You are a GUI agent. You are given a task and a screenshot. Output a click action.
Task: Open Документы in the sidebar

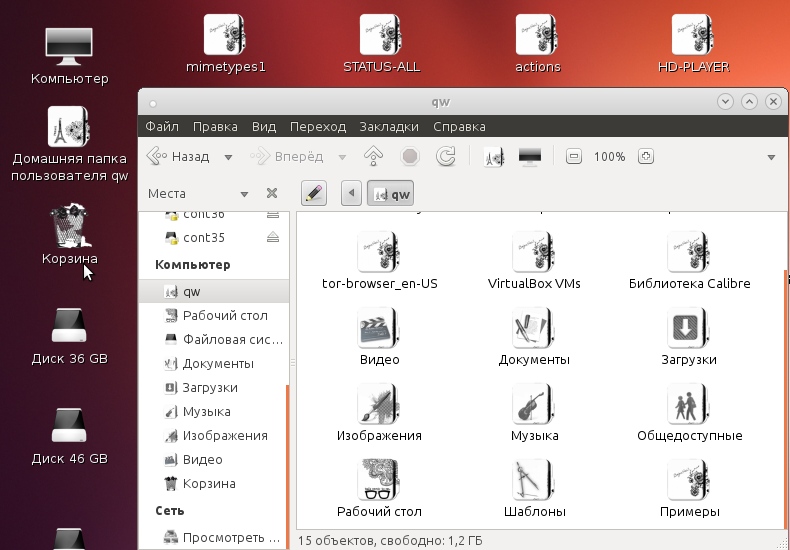(214, 364)
